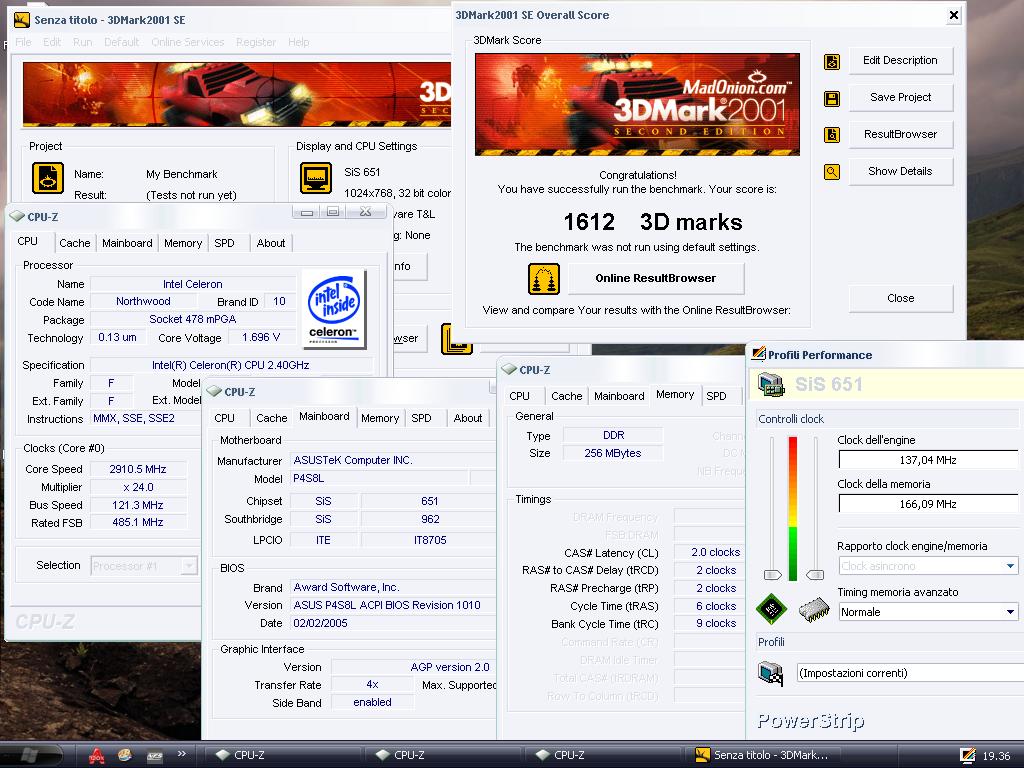Click the Clock dell'engine 137,04 MHz field

928,460
